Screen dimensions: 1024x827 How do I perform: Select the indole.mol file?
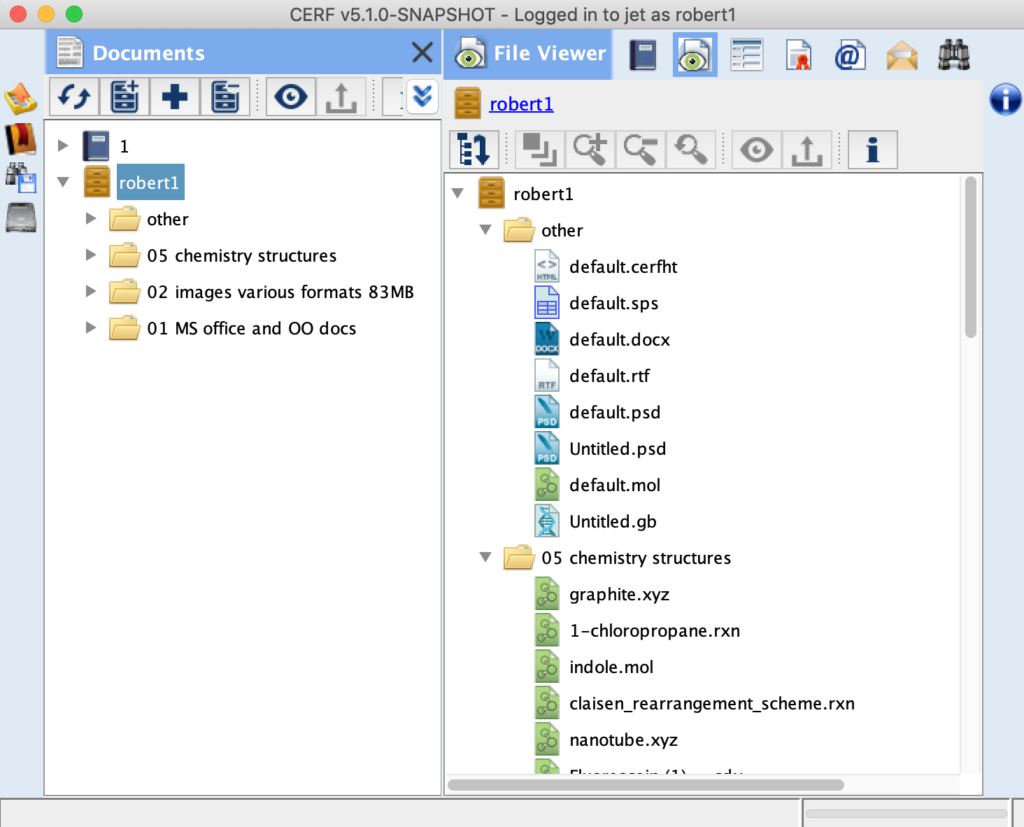point(610,667)
